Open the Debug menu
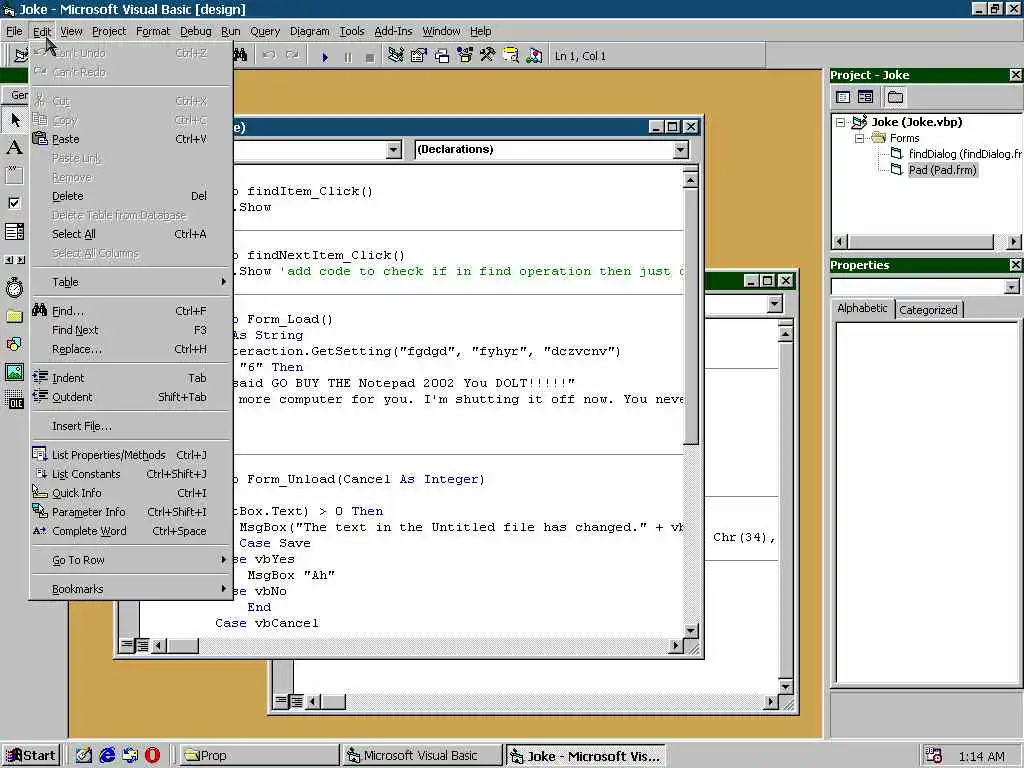The image size is (1024, 768). 195,31
